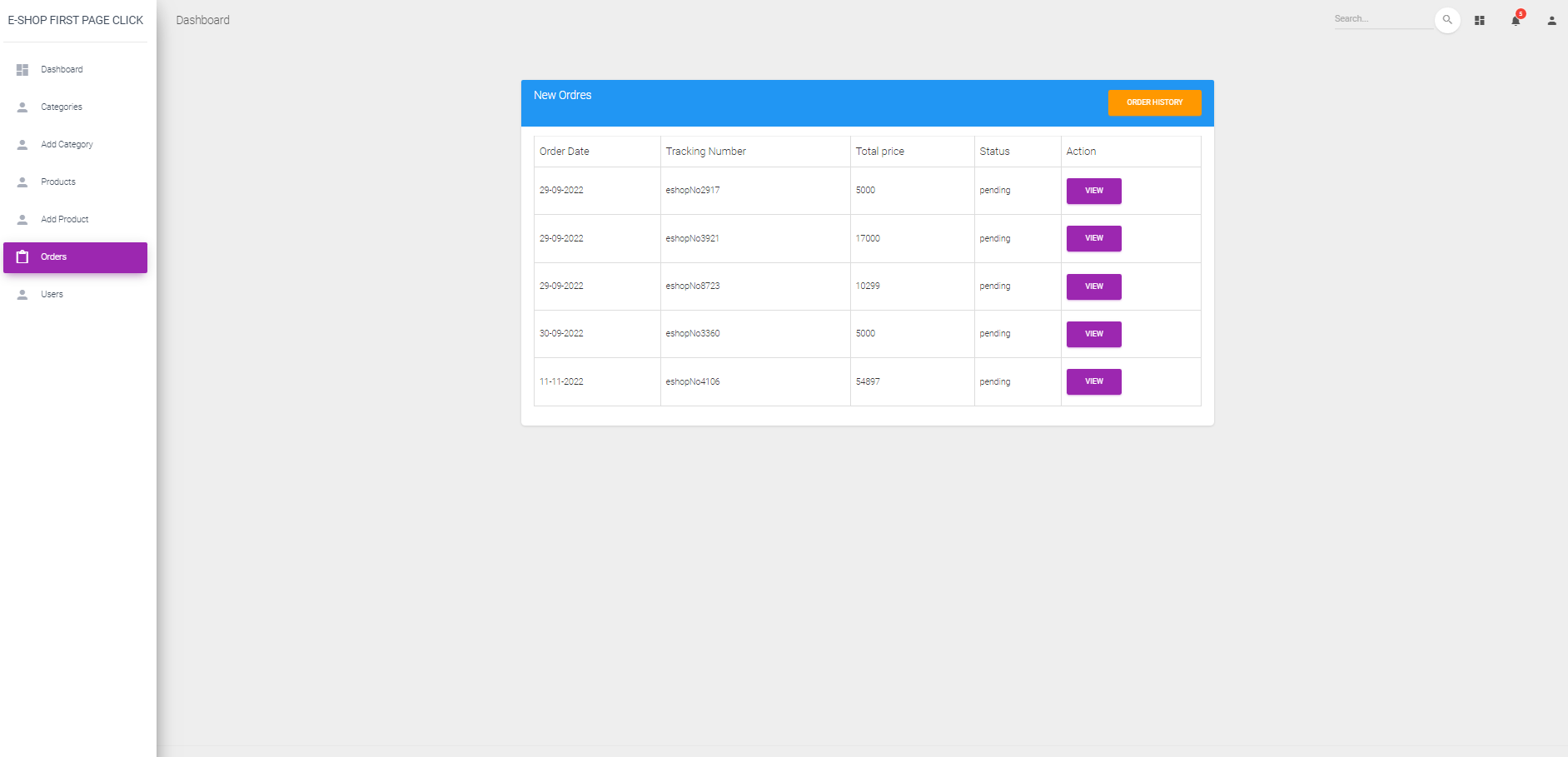Select the Dashboard icon in the sidebar

(x=22, y=69)
